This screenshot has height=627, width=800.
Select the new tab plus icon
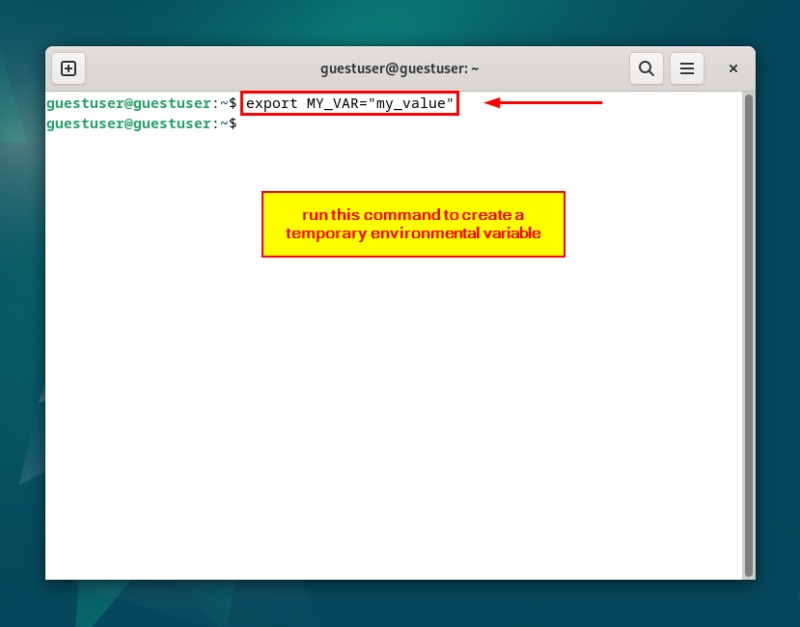point(68,68)
